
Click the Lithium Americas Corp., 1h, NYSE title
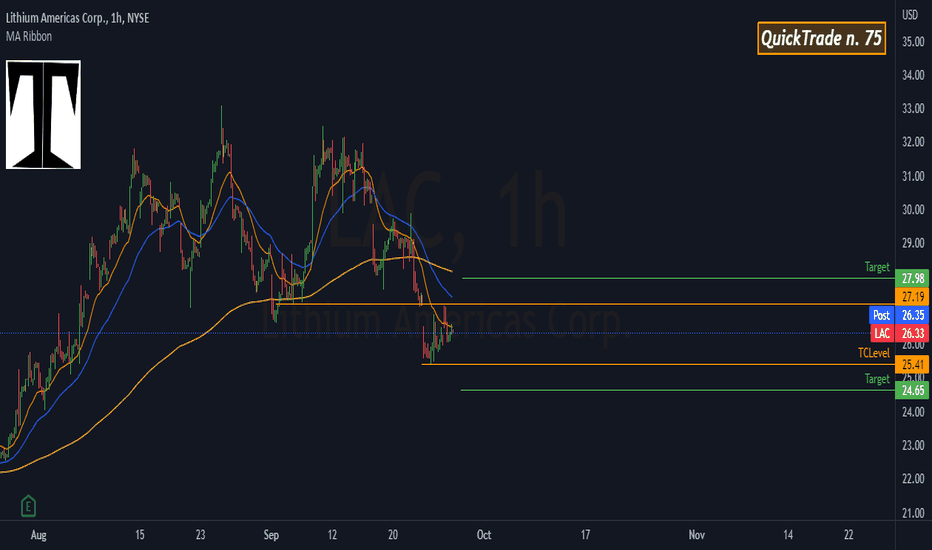tap(77, 18)
